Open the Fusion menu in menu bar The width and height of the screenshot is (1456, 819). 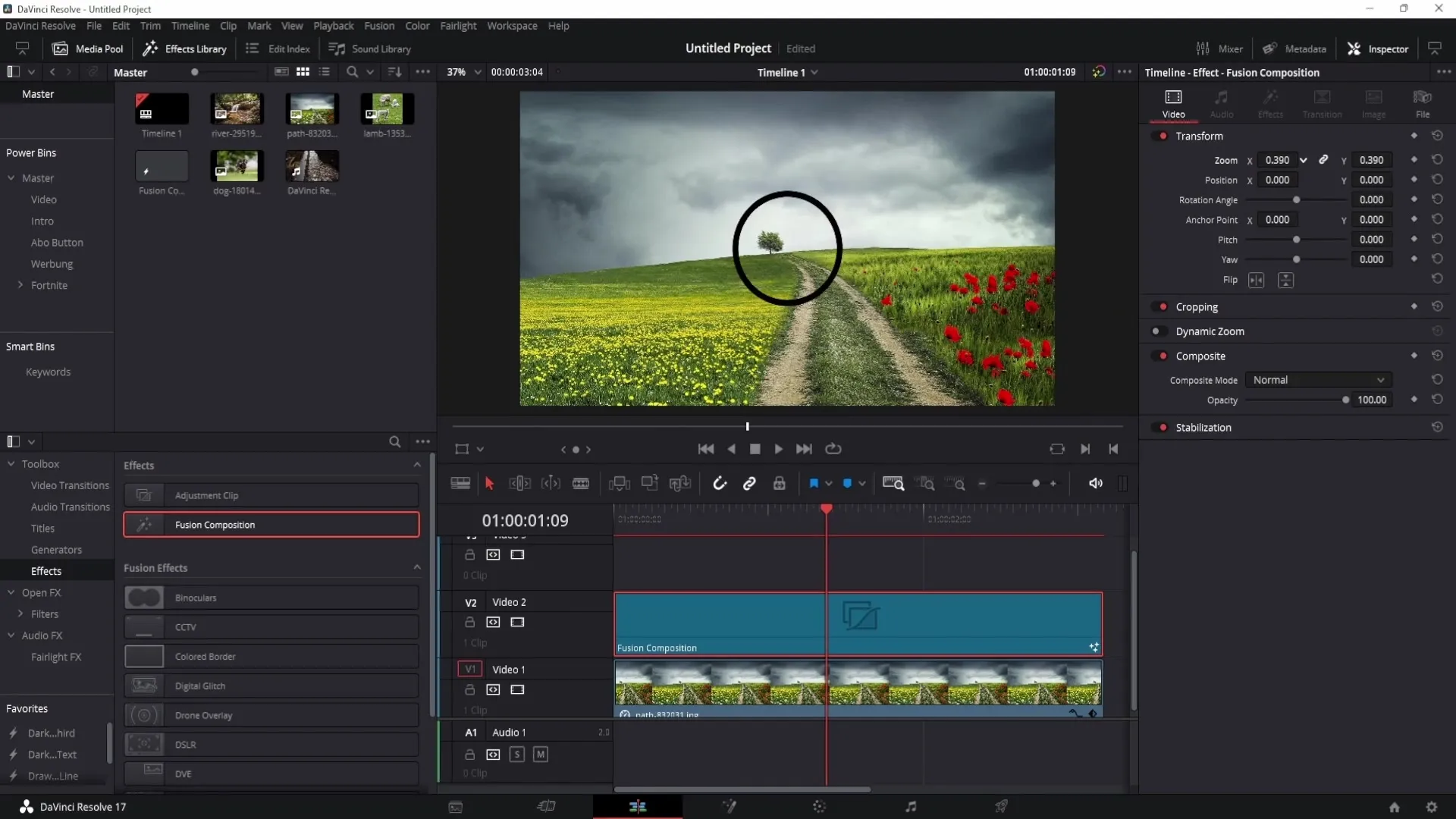pos(379,26)
